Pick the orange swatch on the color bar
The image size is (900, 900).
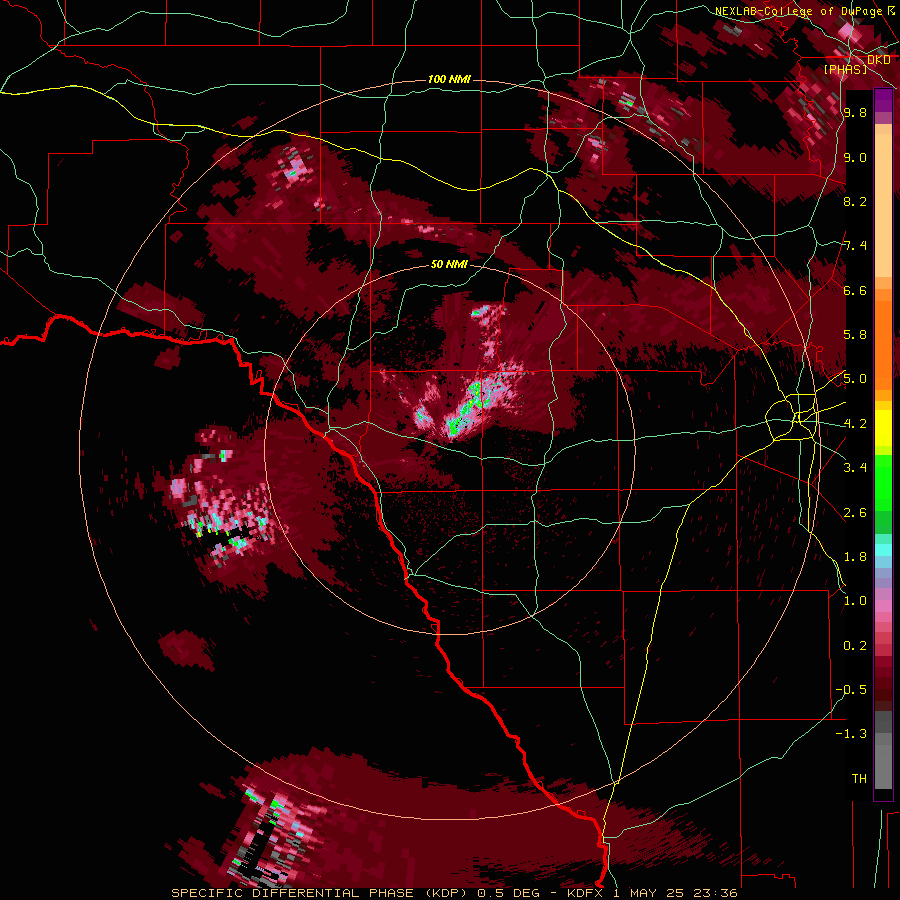(x=883, y=344)
